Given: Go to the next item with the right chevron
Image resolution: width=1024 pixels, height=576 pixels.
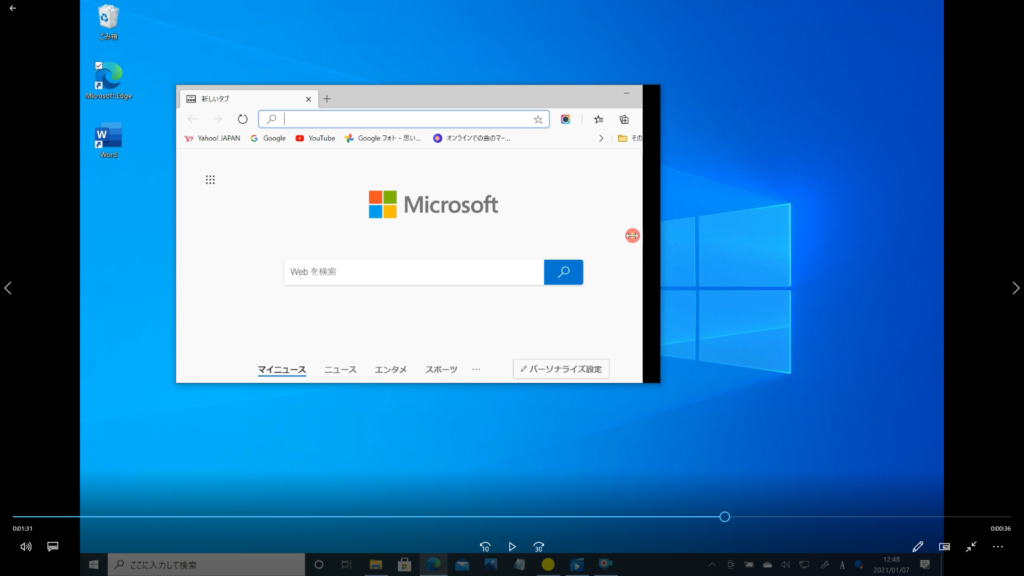Looking at the screenshot, I should pos(1016,288).
